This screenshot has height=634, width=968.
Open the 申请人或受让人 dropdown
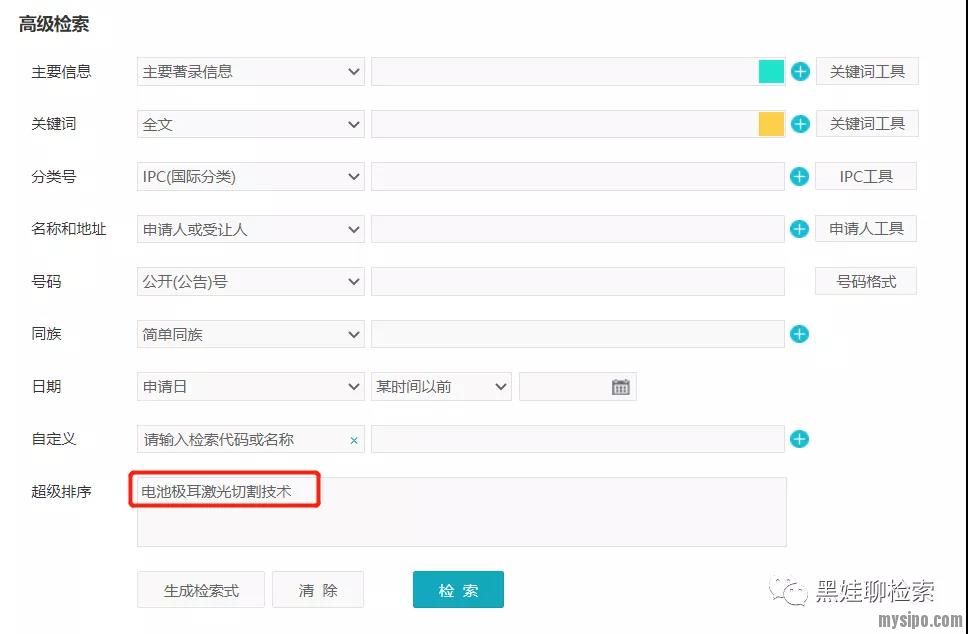click(250, 229)
